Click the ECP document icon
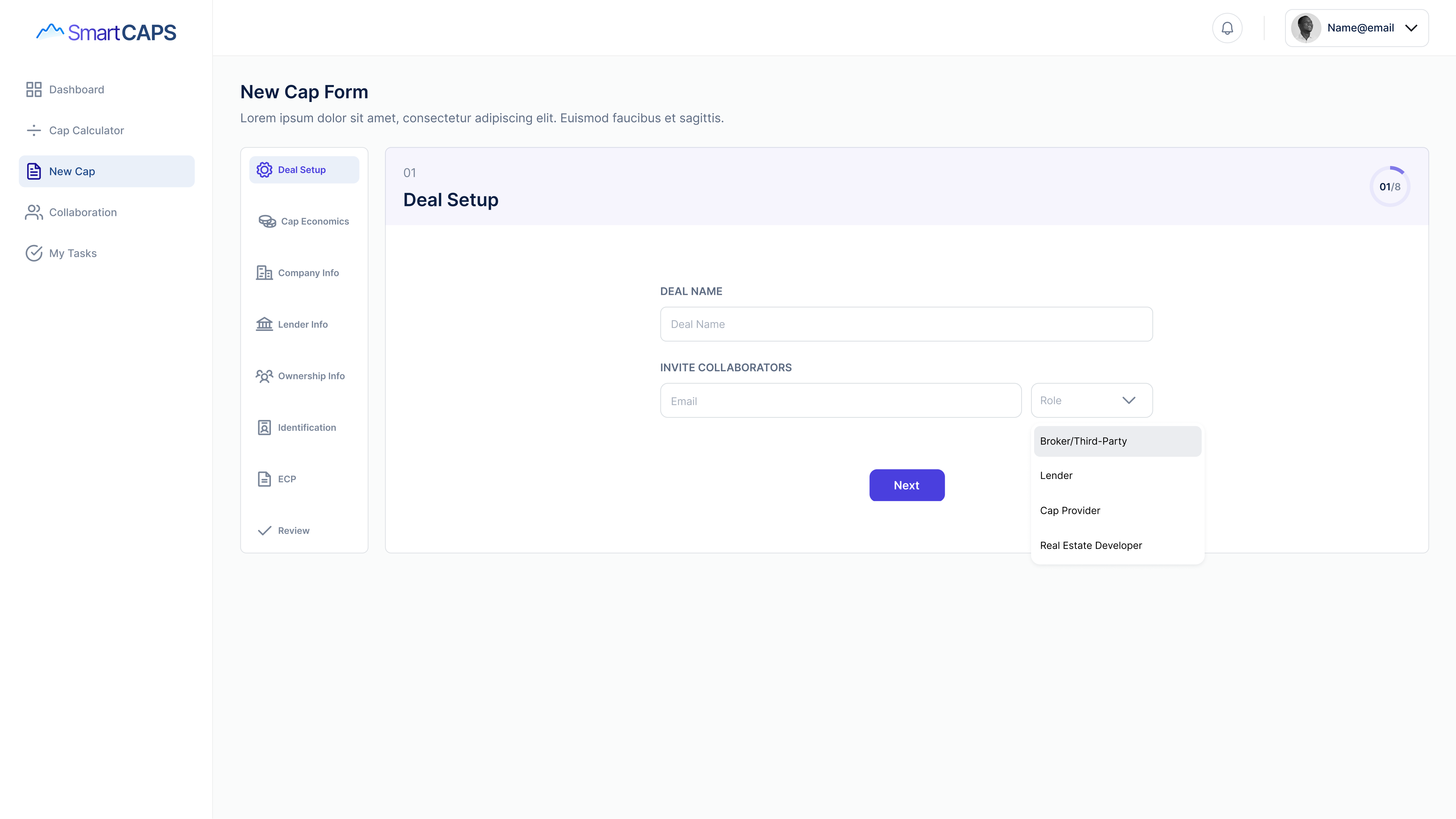1456x819 pixels. [x=265, y=479]
